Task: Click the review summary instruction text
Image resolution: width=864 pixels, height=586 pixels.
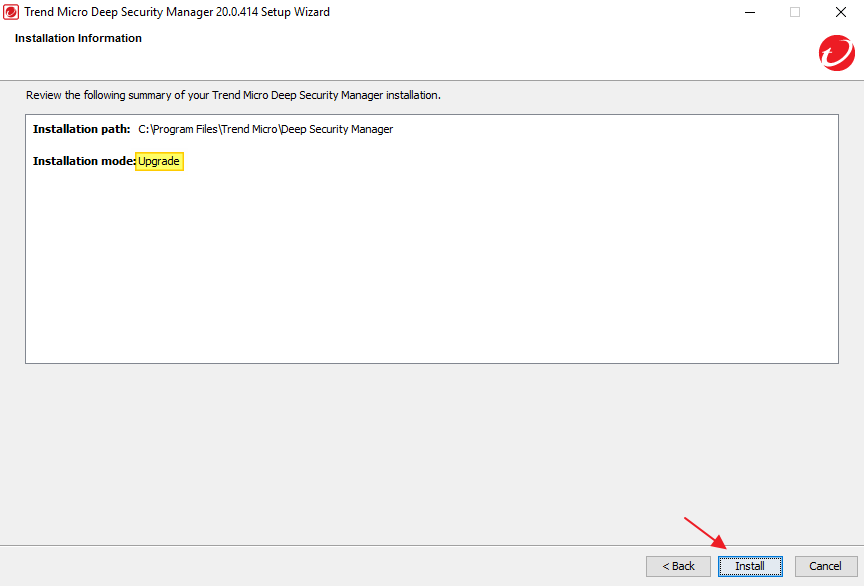Action: pos(232,95)
